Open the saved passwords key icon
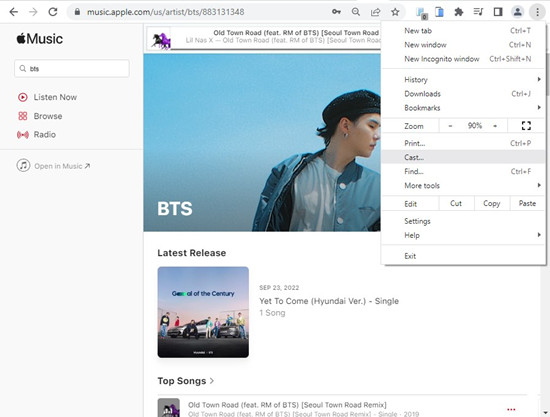The width and height of the screenshot is (550, 417). coord(336,12)
